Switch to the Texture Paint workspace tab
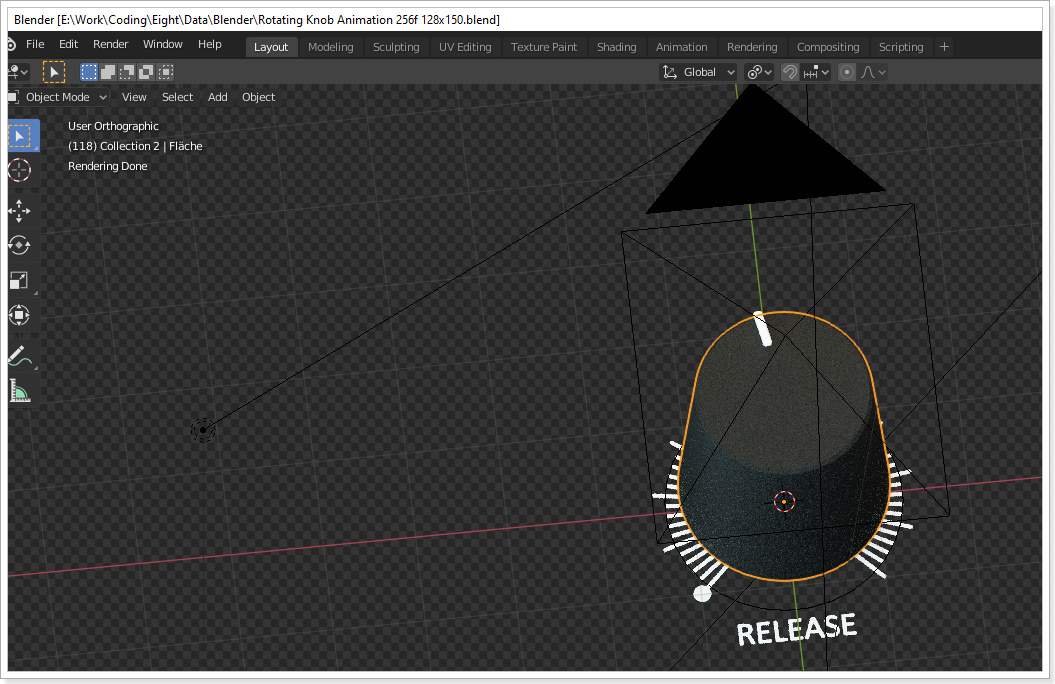The image size is (1055, 684). (x=544, y=47)
